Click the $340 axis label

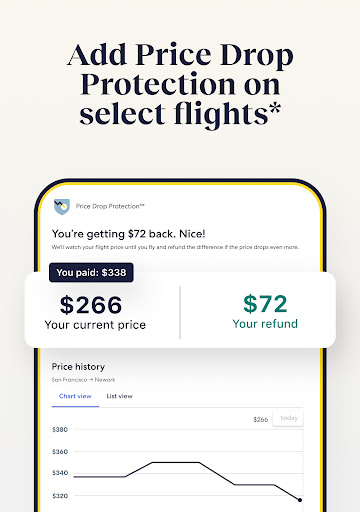pyautogui.click(x=60, y=473)
